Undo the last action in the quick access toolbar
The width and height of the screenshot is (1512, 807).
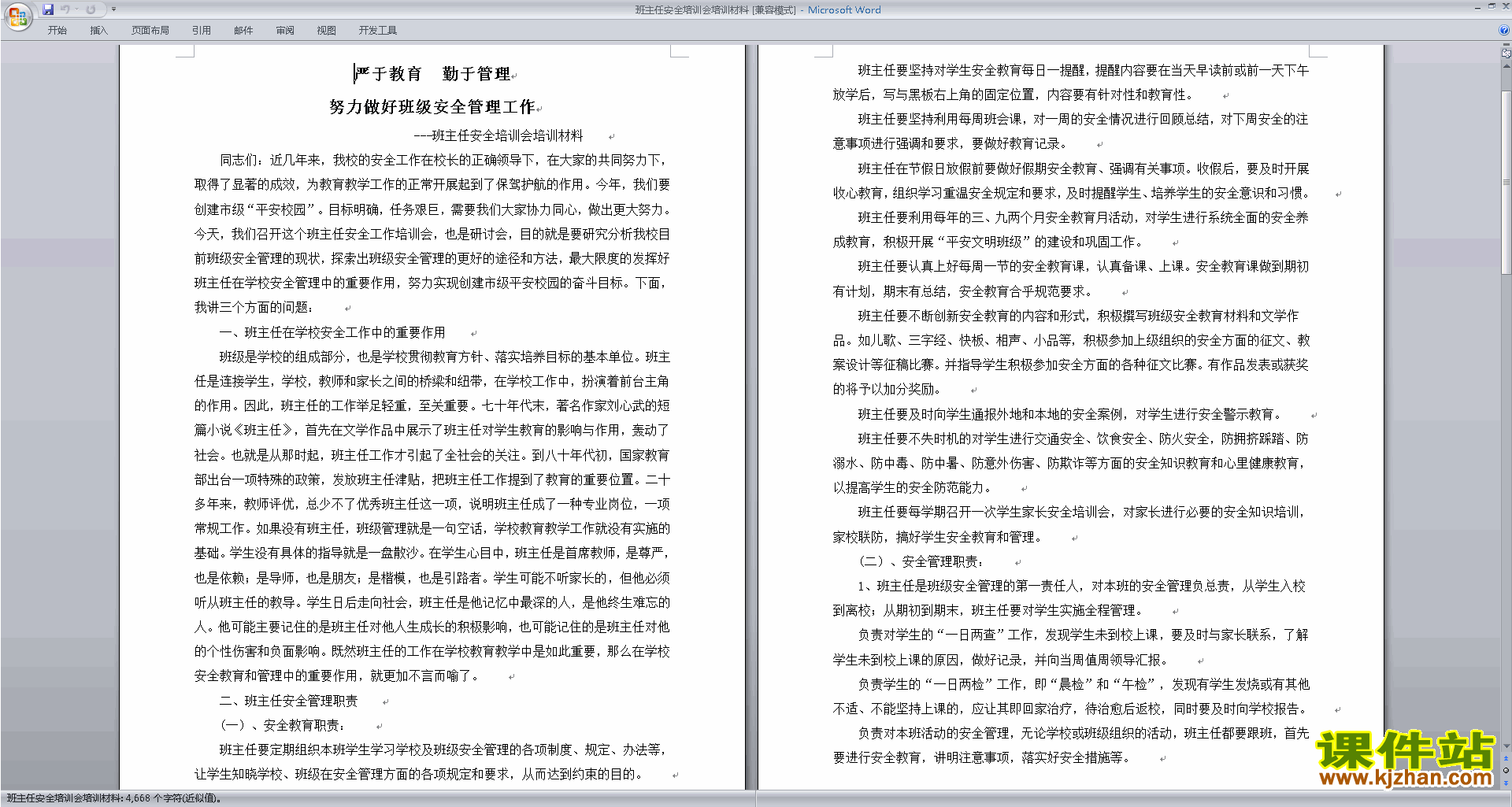pos(65,9)
